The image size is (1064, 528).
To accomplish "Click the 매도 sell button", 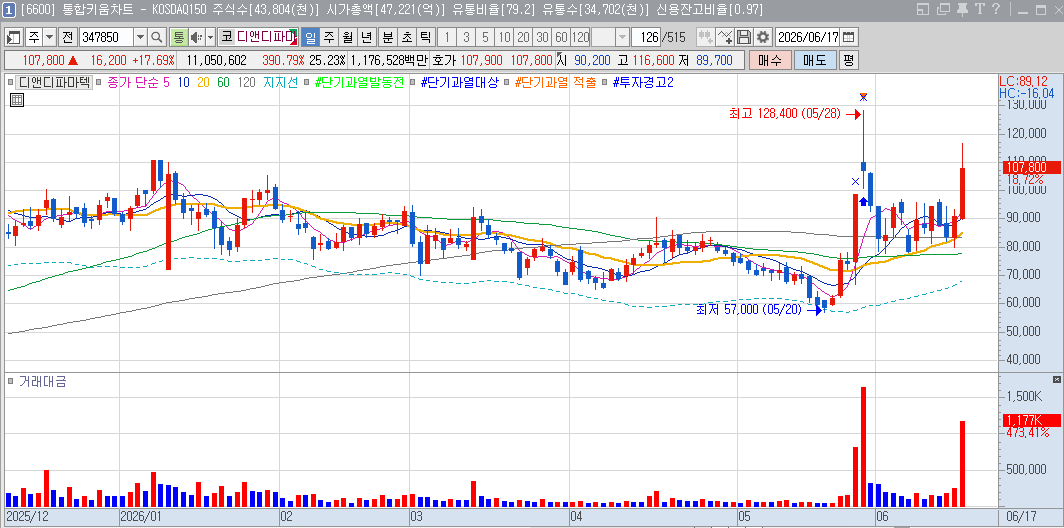I will [814, 60].
